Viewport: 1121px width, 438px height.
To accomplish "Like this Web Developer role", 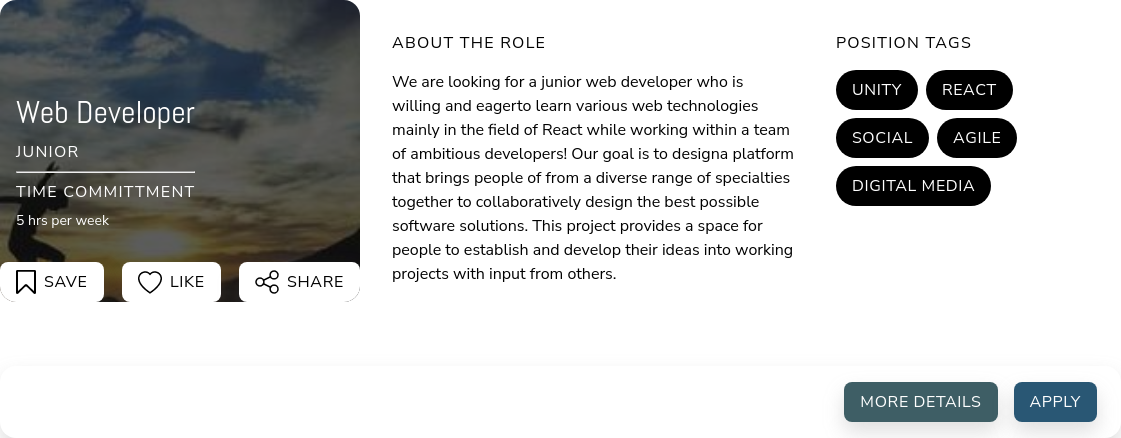I will 172,282.
